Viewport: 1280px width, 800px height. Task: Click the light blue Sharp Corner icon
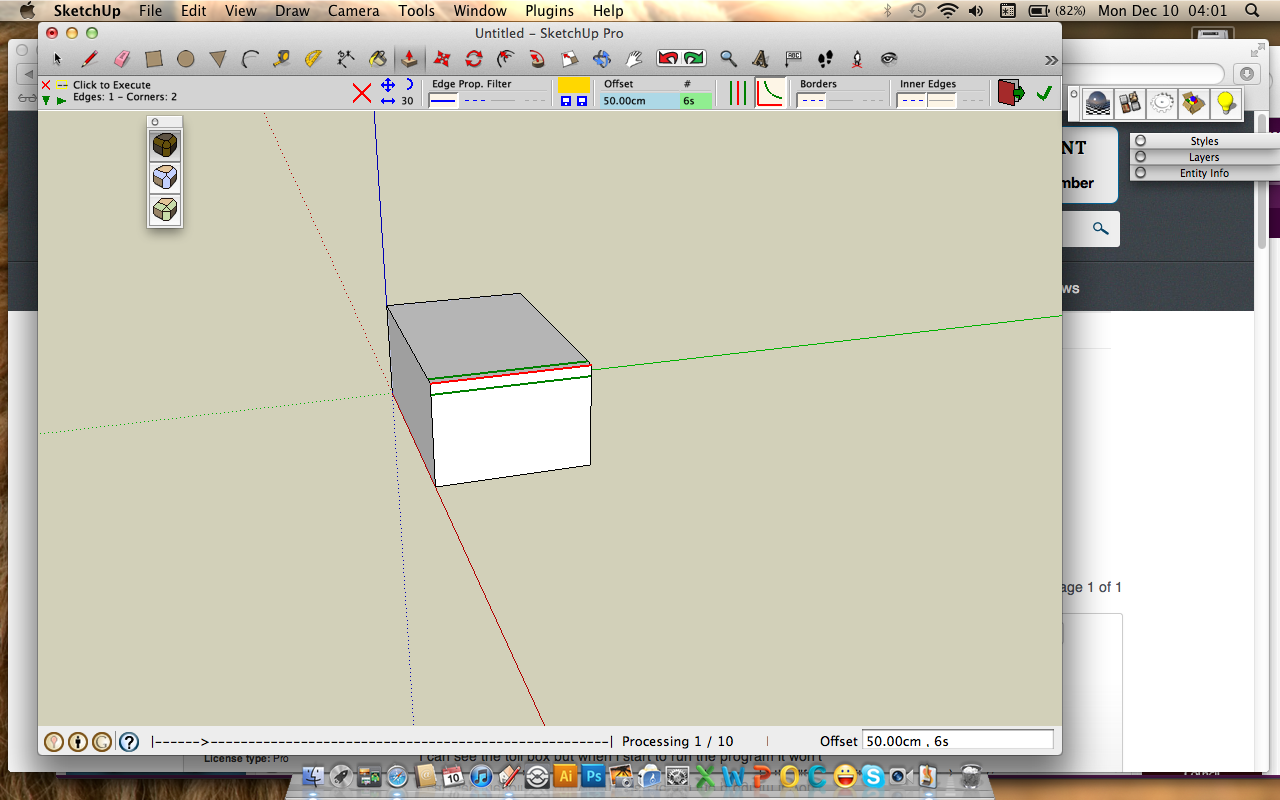(165, 178)
